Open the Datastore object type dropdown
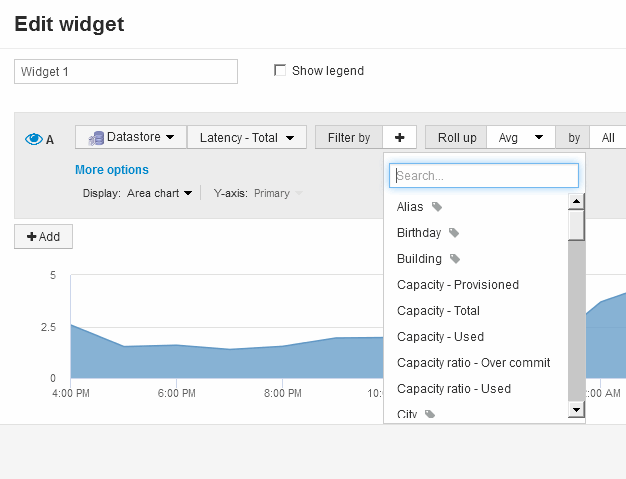Image resolution: width=626 pixels, height=479 pixels. (131, 138)
